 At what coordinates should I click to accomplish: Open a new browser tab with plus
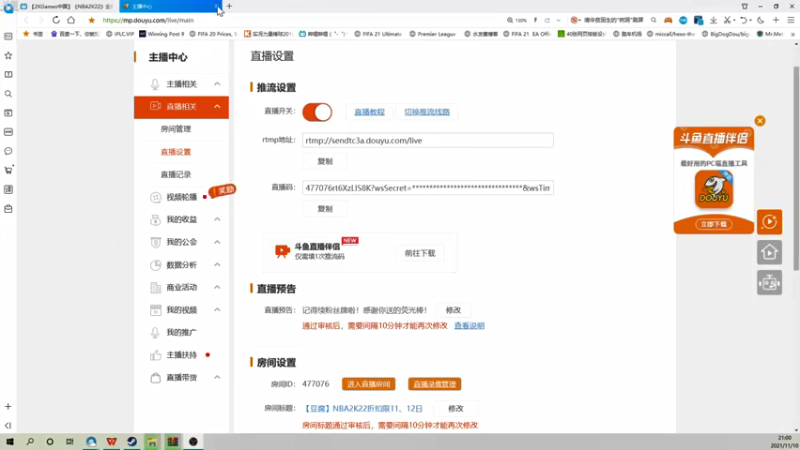[229, 6]
